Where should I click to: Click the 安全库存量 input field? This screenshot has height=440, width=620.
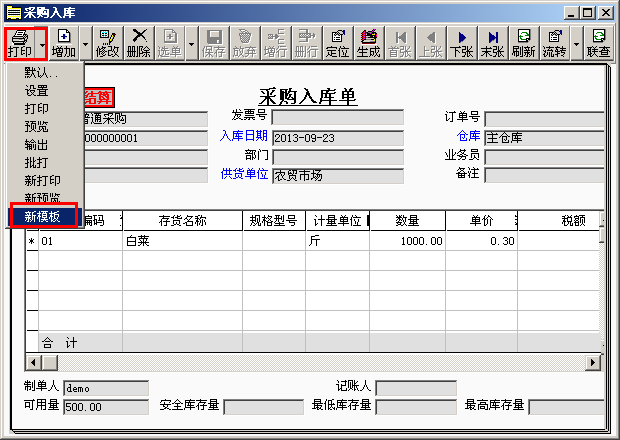tap(264, 407)
